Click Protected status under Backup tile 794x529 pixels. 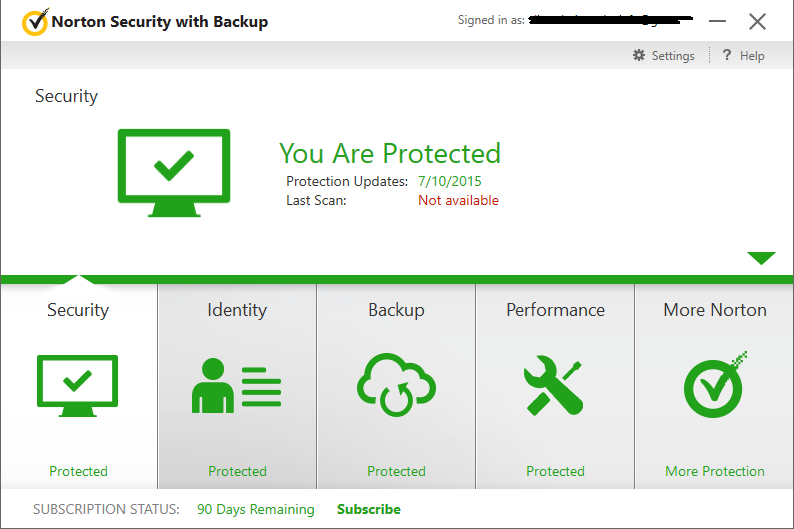[x=396, y=471]
